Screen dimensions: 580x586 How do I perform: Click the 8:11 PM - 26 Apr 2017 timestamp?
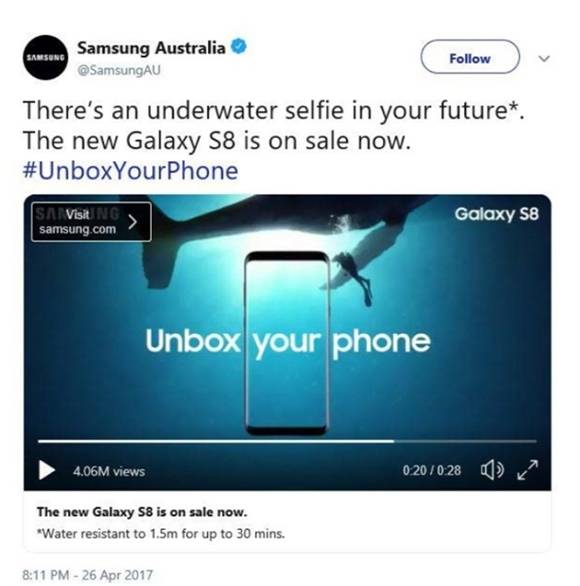(88, 574)
